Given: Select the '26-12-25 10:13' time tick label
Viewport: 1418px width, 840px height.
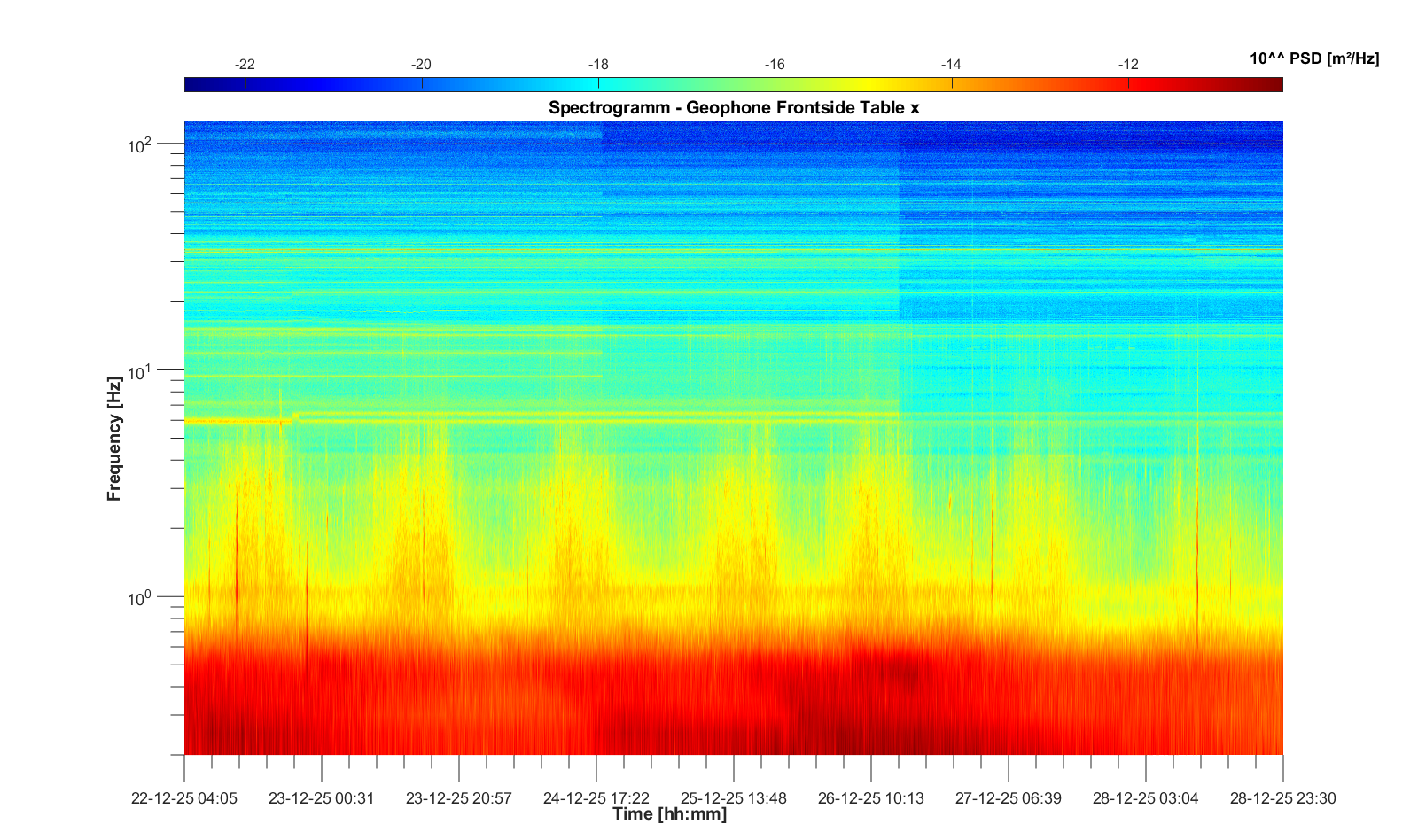Looking at the screenshot, I should click(x=870, y=798).
